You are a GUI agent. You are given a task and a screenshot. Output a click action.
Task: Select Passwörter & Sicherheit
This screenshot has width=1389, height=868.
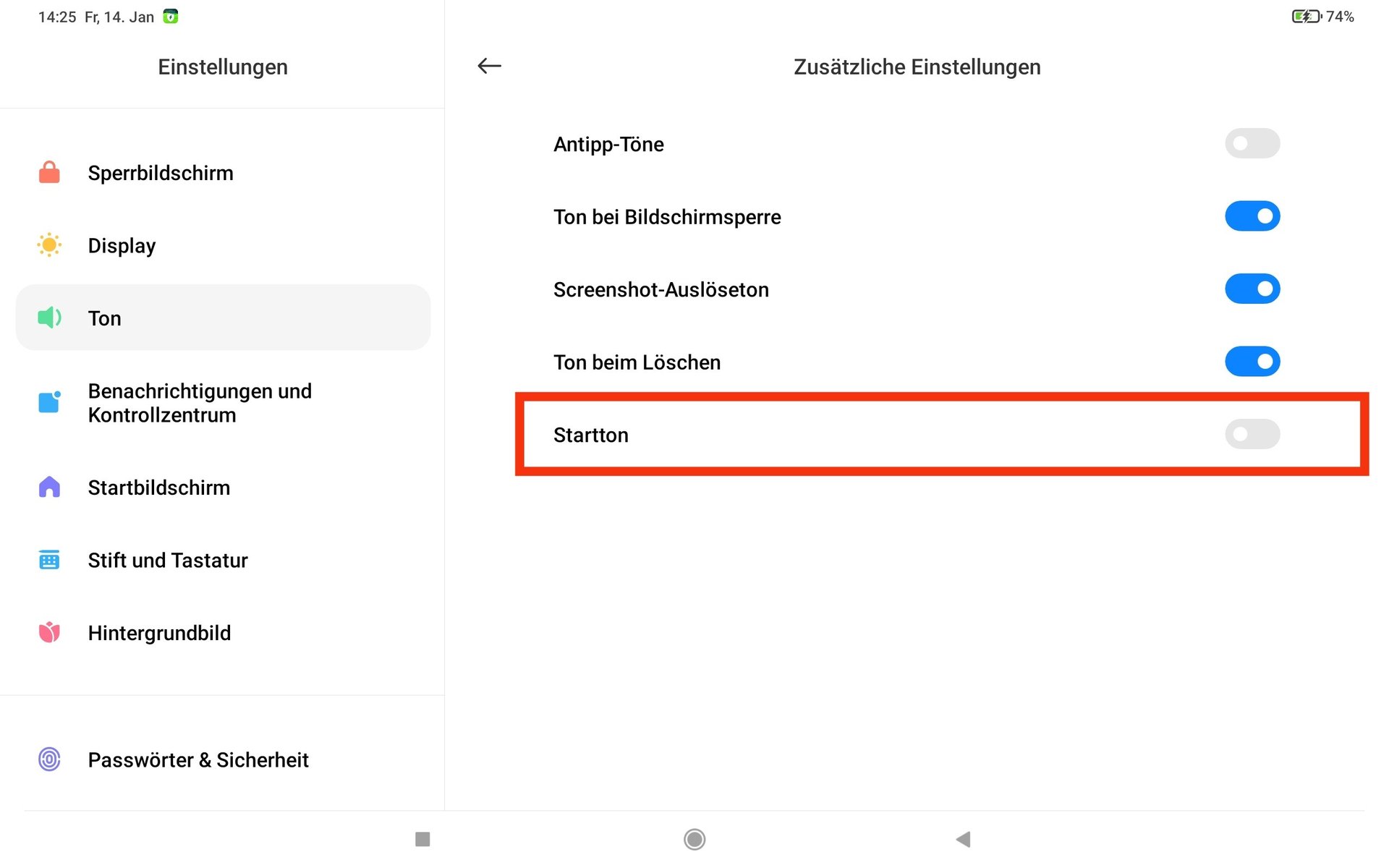tap(223, 759)
